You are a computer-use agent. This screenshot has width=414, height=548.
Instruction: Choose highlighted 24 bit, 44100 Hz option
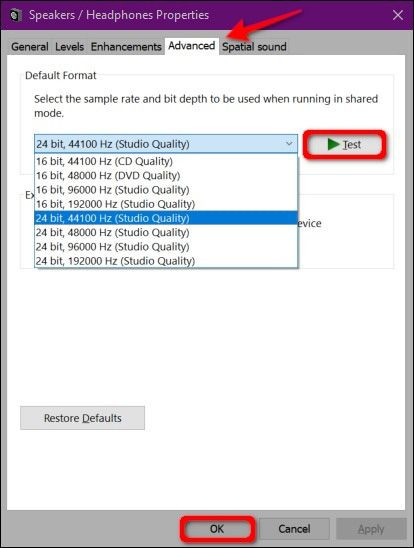pyautogui.click(x=166, y=218)
